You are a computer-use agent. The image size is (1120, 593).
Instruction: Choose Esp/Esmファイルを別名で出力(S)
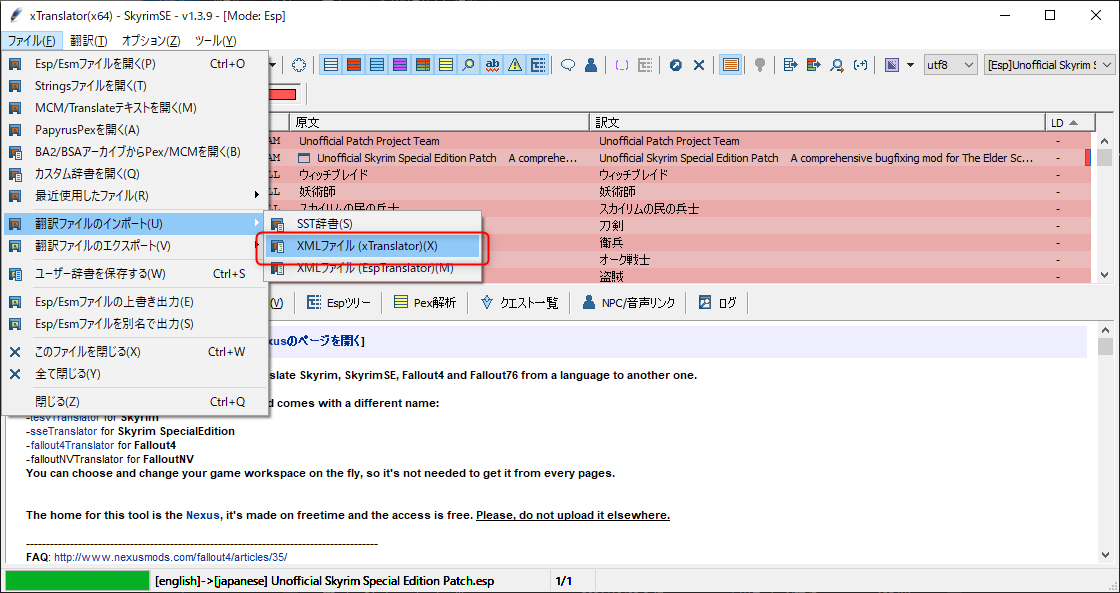coord(135,324)
